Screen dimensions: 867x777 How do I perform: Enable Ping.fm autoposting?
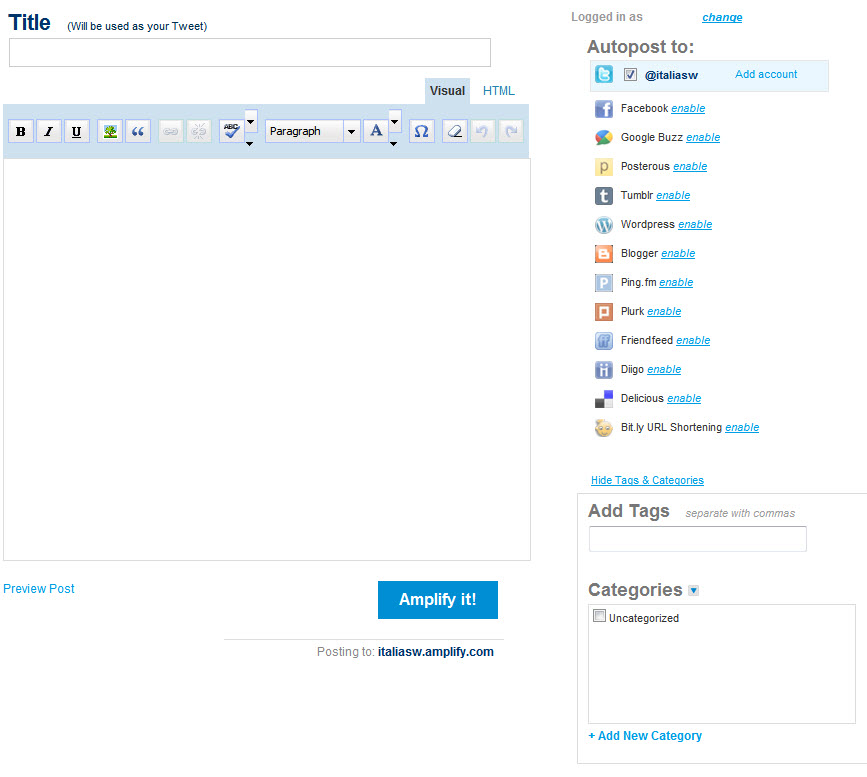[x=676, y=283]
